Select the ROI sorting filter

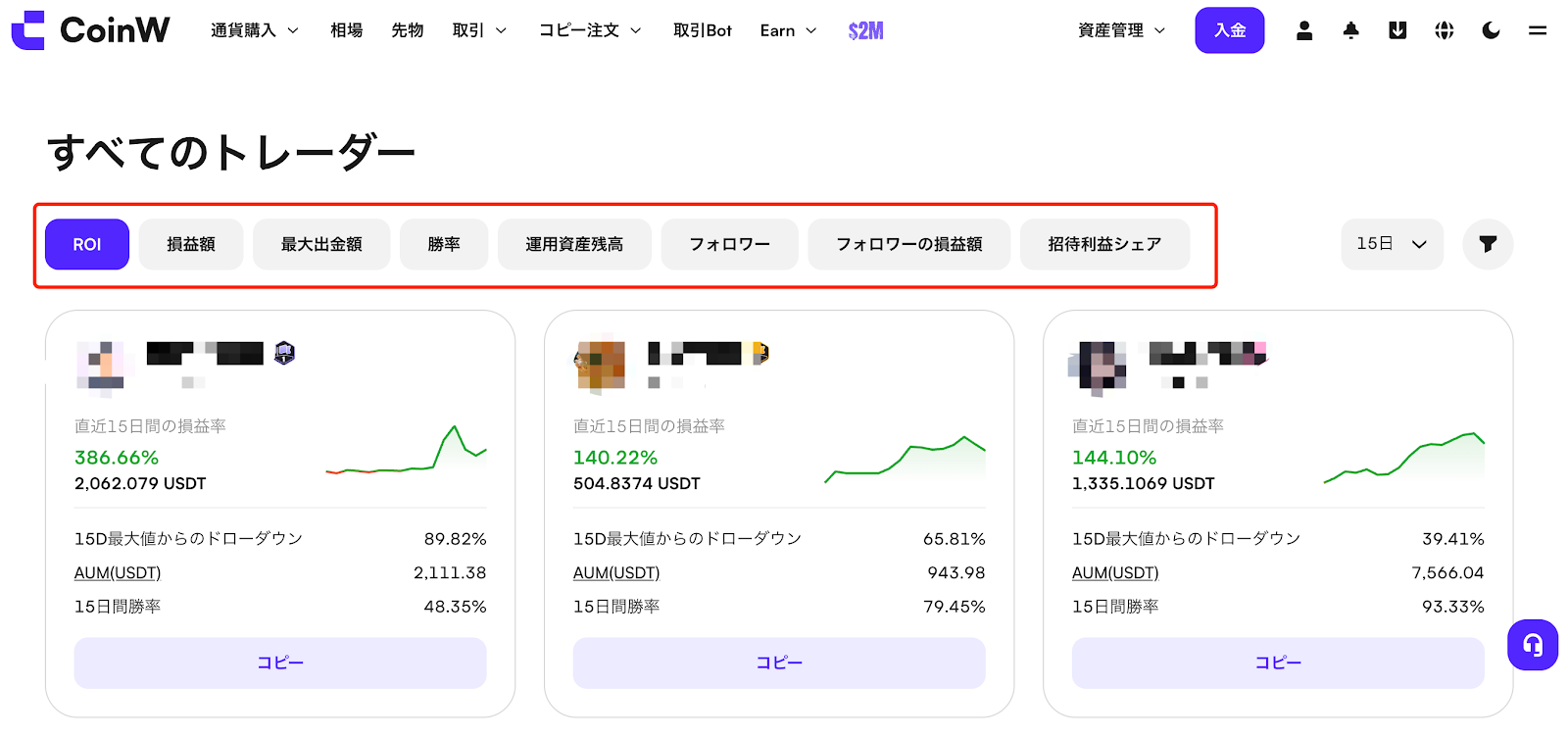pyautogui.click(x=87, y=244)
